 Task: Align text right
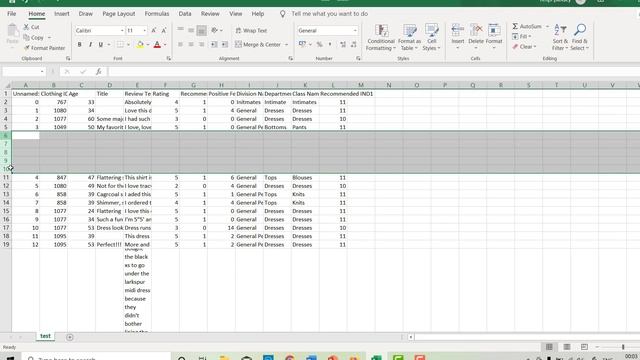(x=201, y=44)
